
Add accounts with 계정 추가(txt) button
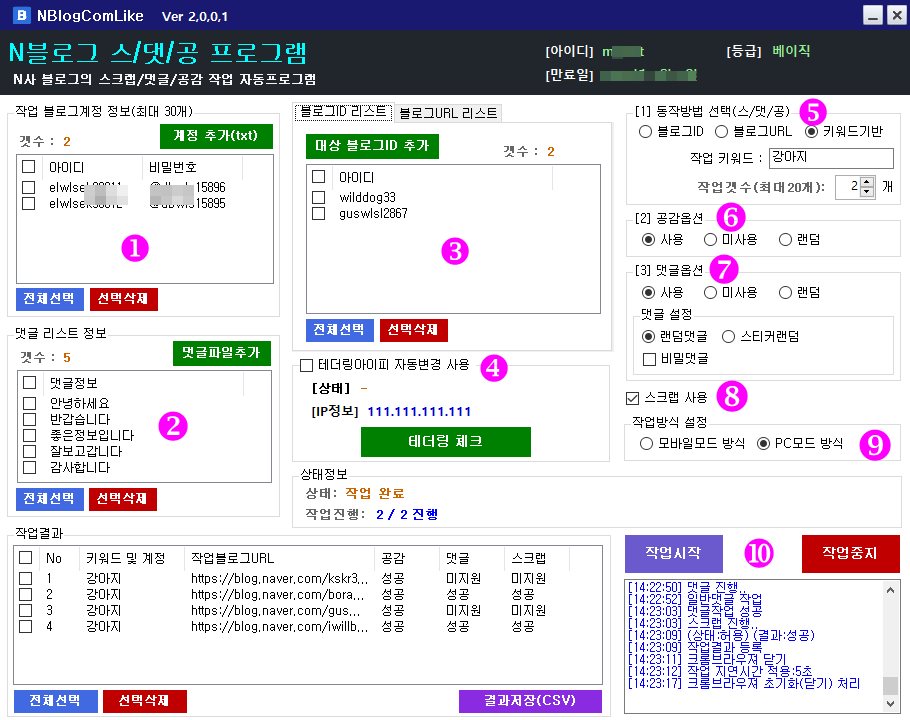(216, 136)
